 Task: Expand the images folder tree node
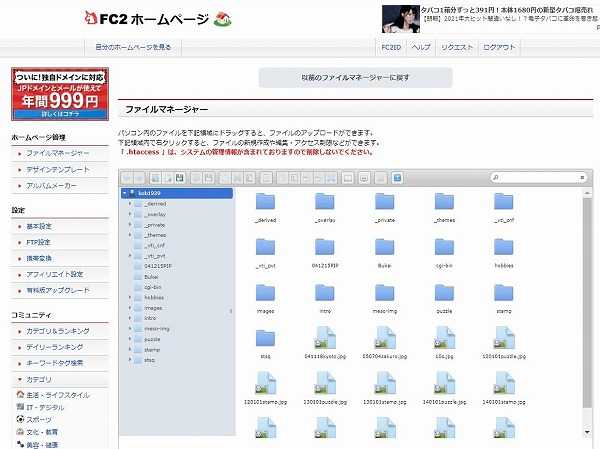129,308
